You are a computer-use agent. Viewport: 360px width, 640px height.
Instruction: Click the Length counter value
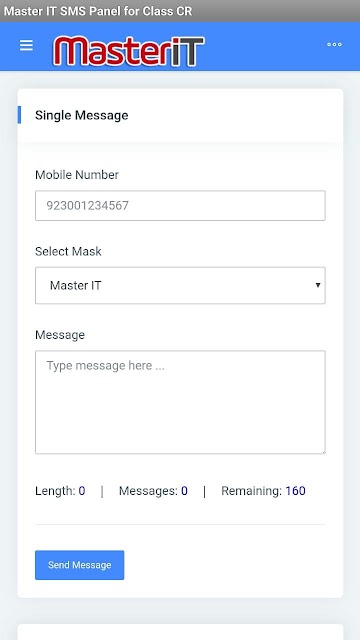(82, 491)
